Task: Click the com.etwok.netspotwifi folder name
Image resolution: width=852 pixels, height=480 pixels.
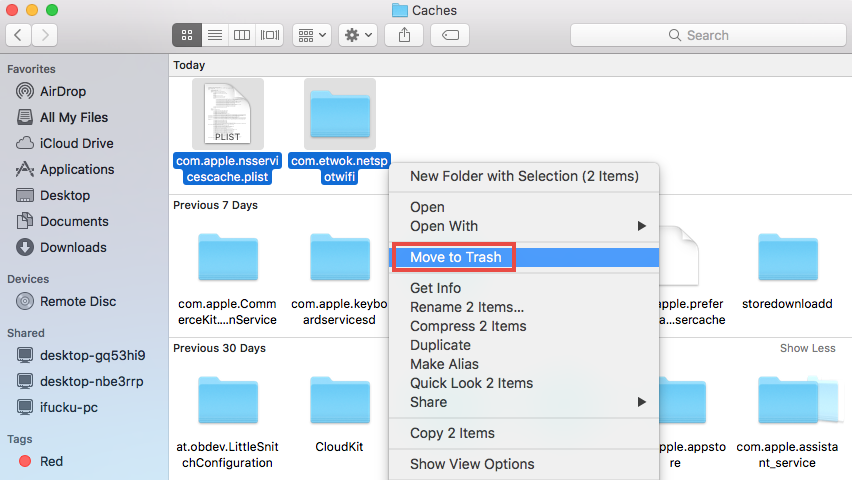Action: point(340,169)
